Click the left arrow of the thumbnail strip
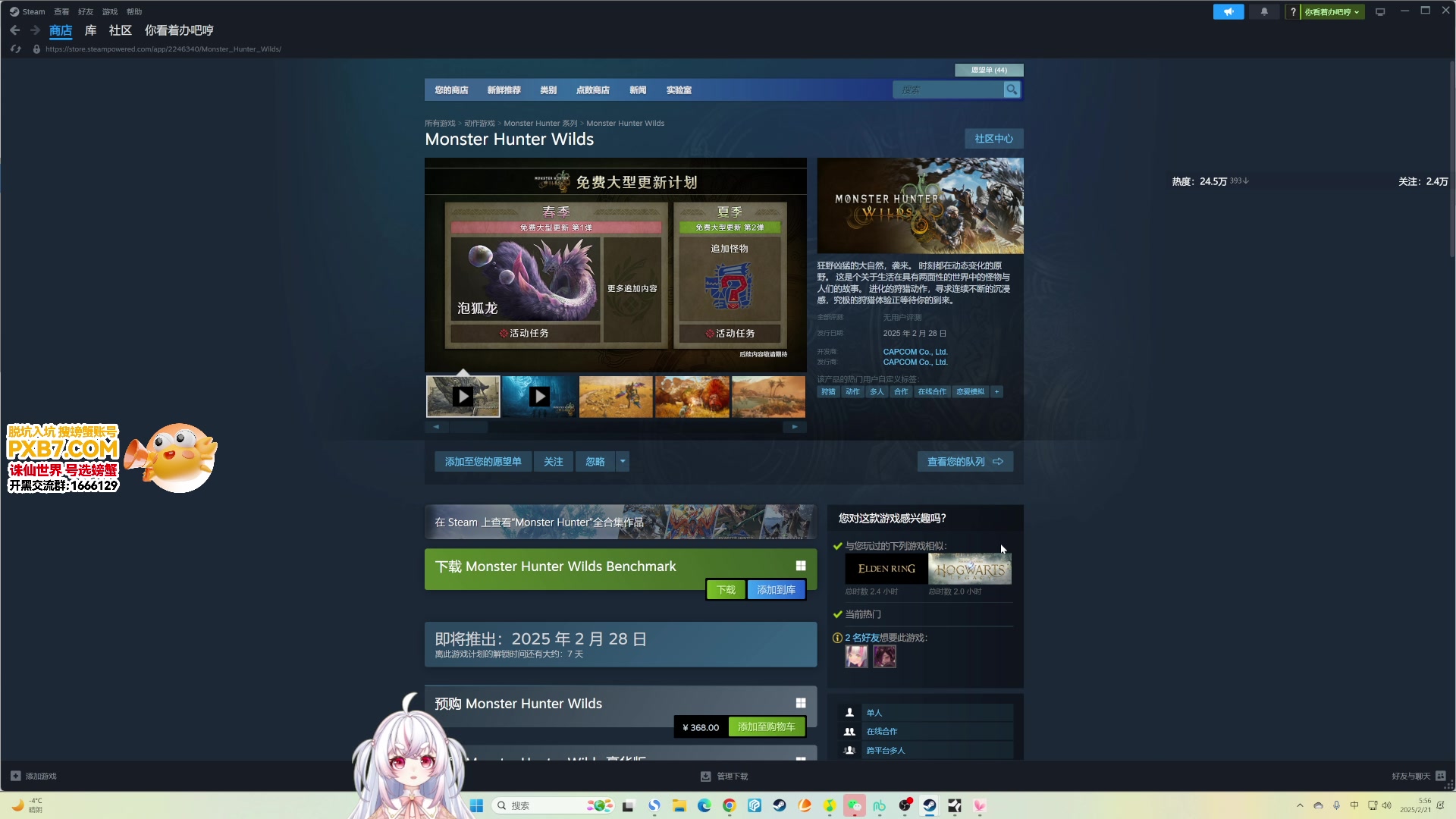The image size is (1456, 819). pos(436,427)
